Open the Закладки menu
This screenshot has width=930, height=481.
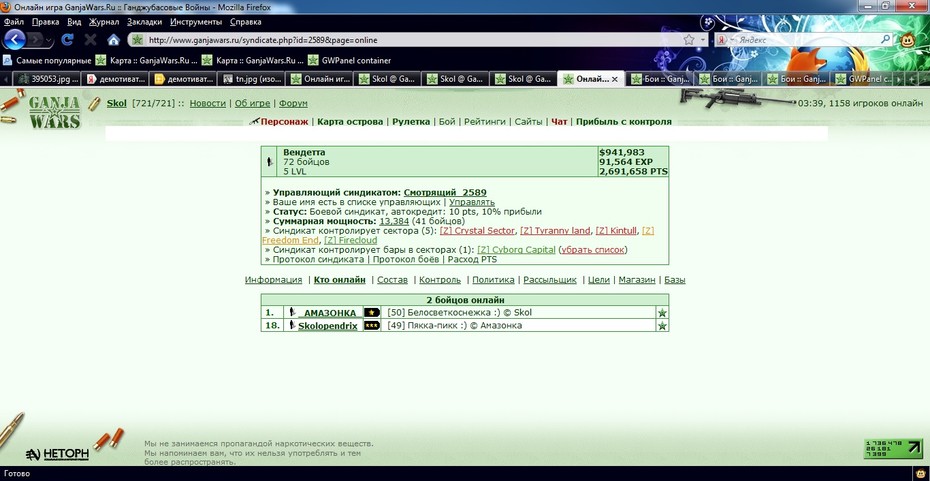145,22
